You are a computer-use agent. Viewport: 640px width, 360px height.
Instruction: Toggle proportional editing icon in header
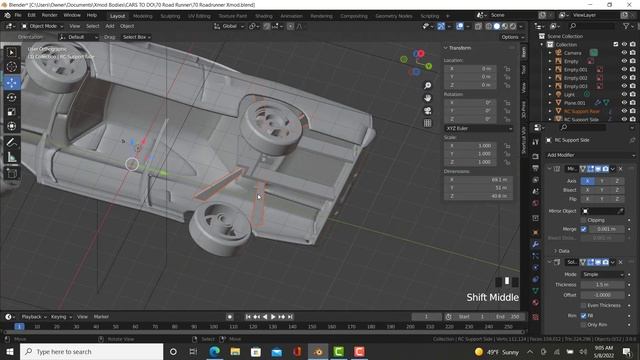290,26
